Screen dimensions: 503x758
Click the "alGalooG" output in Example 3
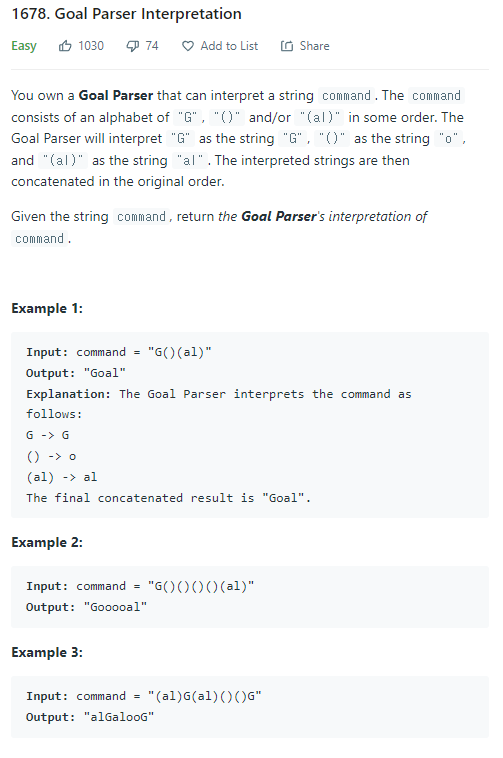point(119,717)
